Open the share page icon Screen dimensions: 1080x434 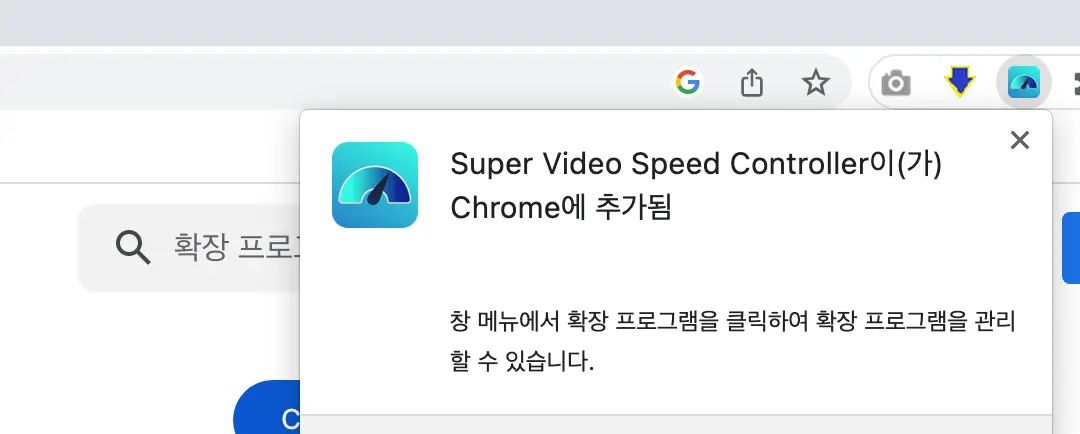coord(752,83)
